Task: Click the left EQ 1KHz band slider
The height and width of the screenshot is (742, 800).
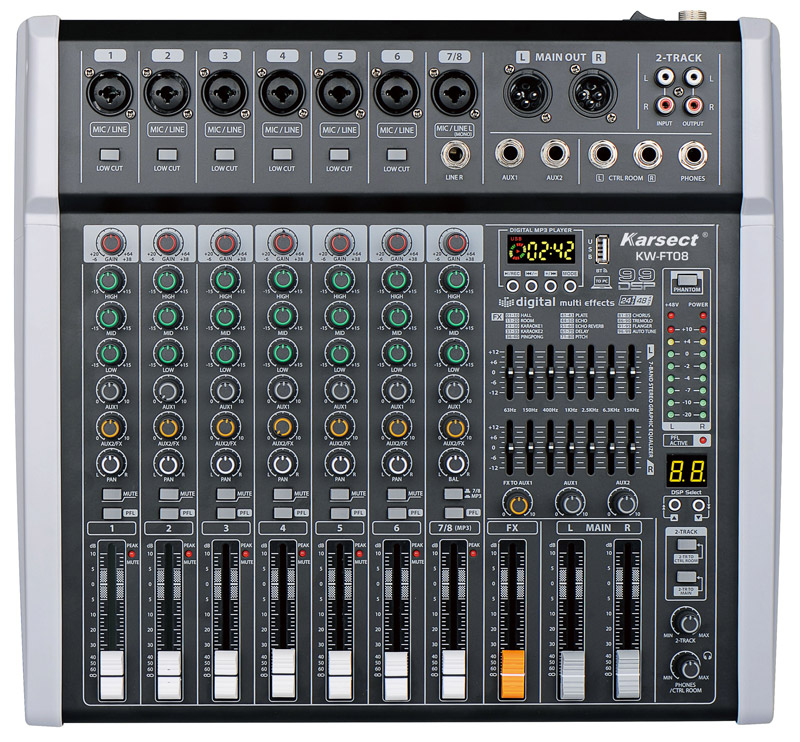Action: pos(570,373)
